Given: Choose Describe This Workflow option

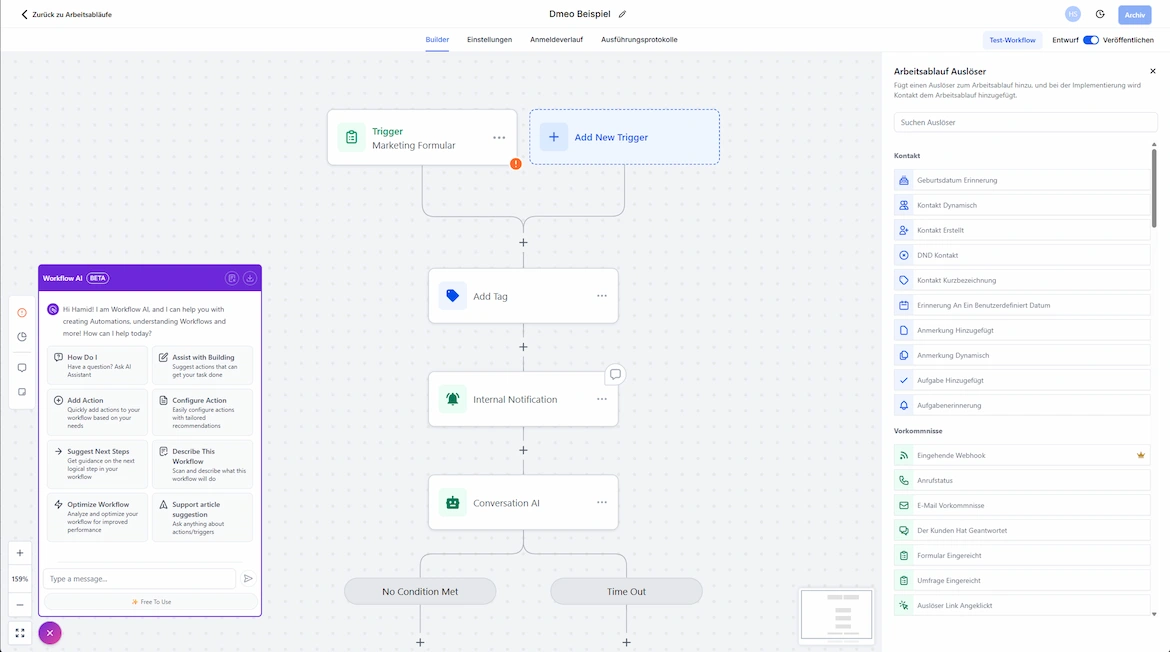Looking at the screenshot, I should point(202,465).
